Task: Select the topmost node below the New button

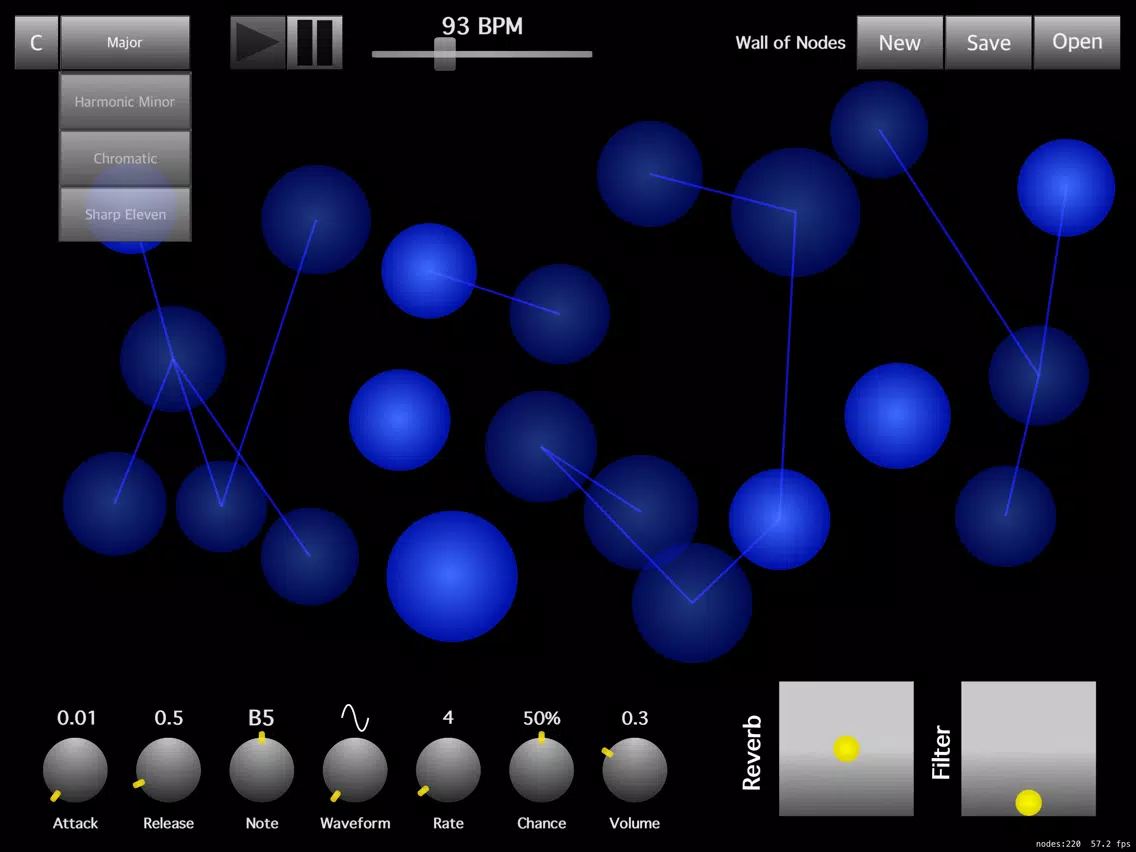Action: point(879,130)
